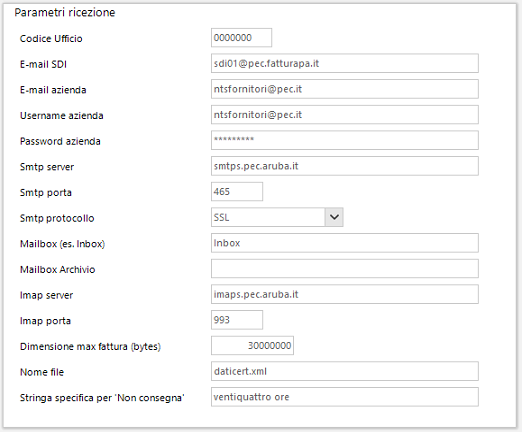The image size is (522, 432).
Task: Select the SSL protocol combo box
Action: (x=277, y=217)
